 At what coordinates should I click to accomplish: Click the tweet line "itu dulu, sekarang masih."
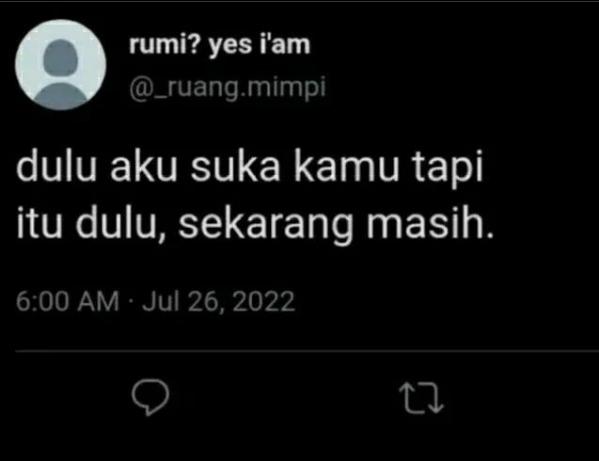255,223
